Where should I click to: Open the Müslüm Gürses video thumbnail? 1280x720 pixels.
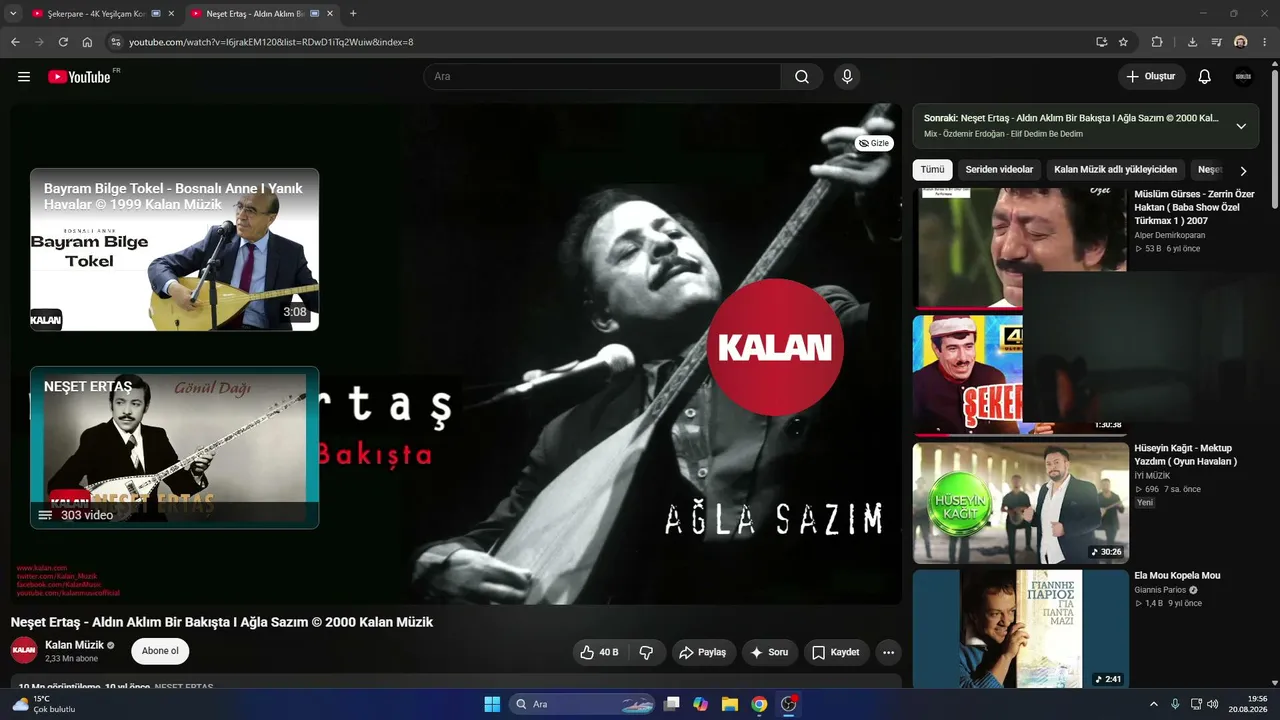coord(1020,247)
